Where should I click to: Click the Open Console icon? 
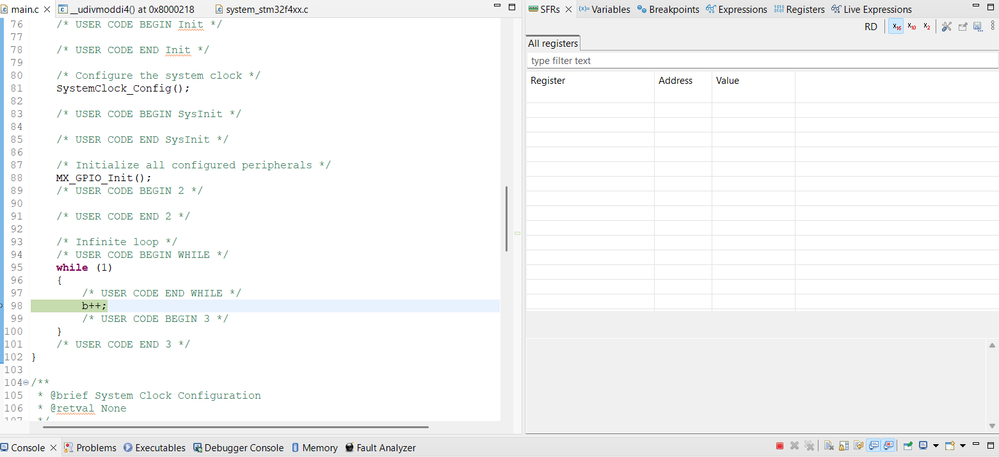(x=949, y=446)
